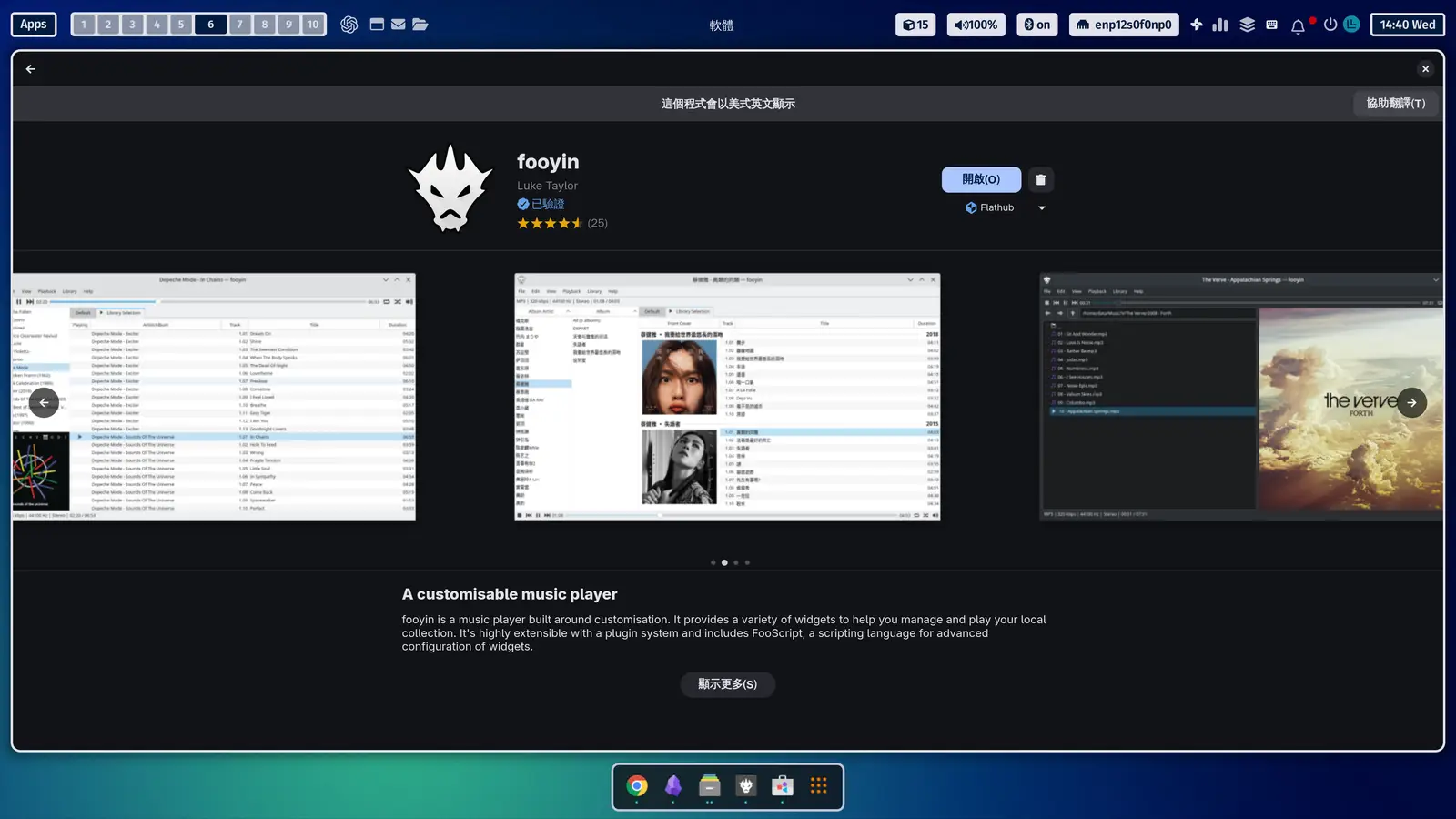Viewport: 1456px width, 819px height.
Task: Select the third carousel page dot
Action: tap(736, 563)
